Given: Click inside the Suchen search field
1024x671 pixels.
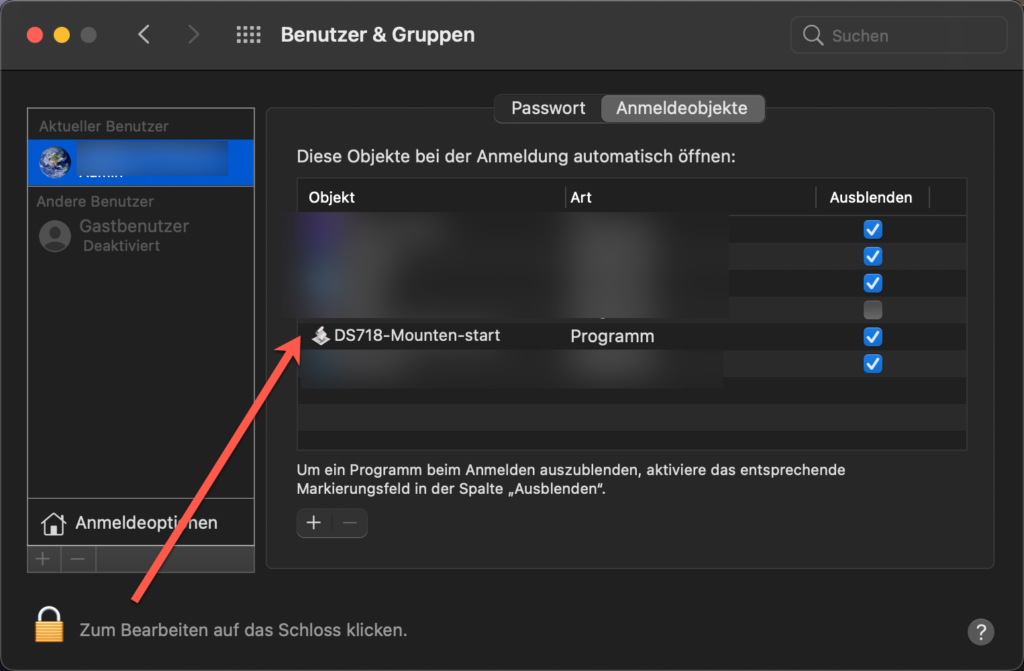Looking at the screenshot, I should pos(890,34).
